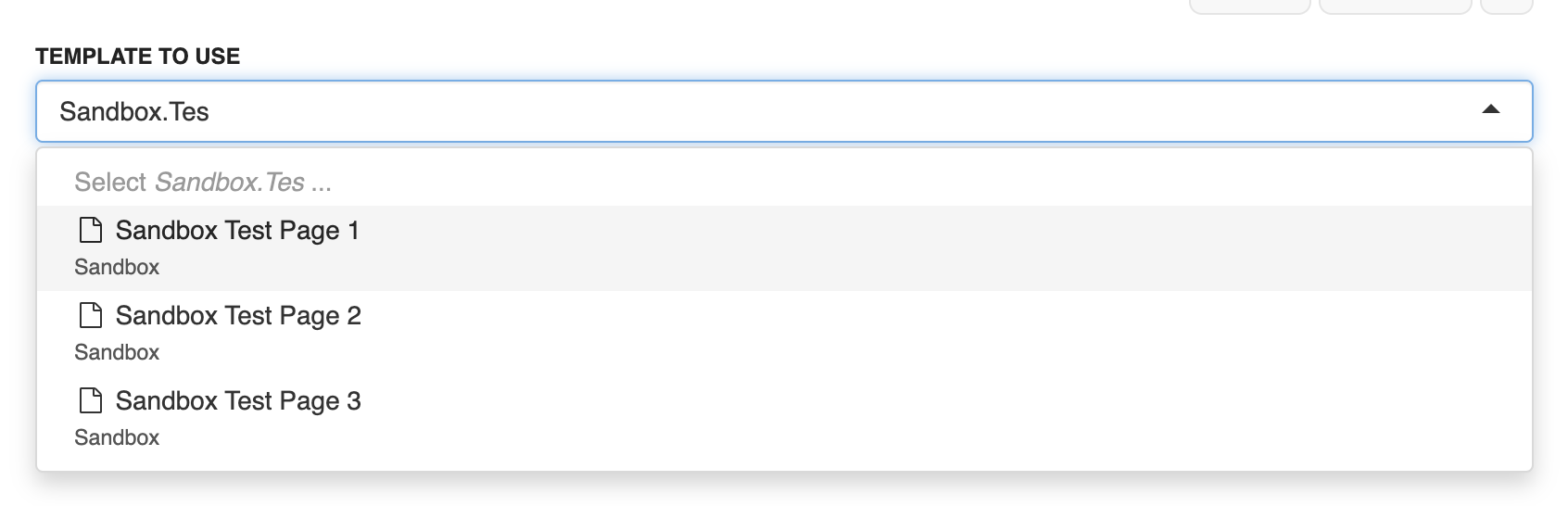
Task: Choose Sandbox Test Page 2 from the list
Action: (784, 334)
